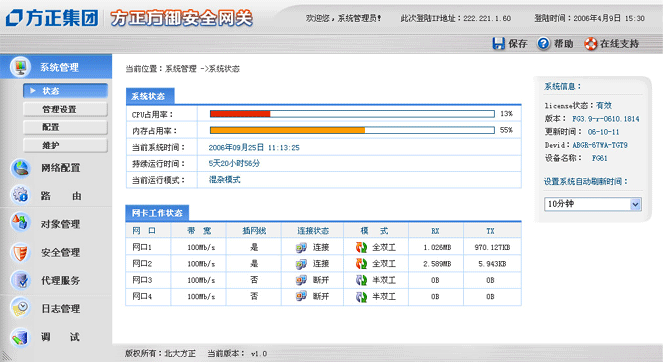This screenshot has height=362, width=663.
Task: Click connection status icon for 网口1
Action: tap(301, 247)
